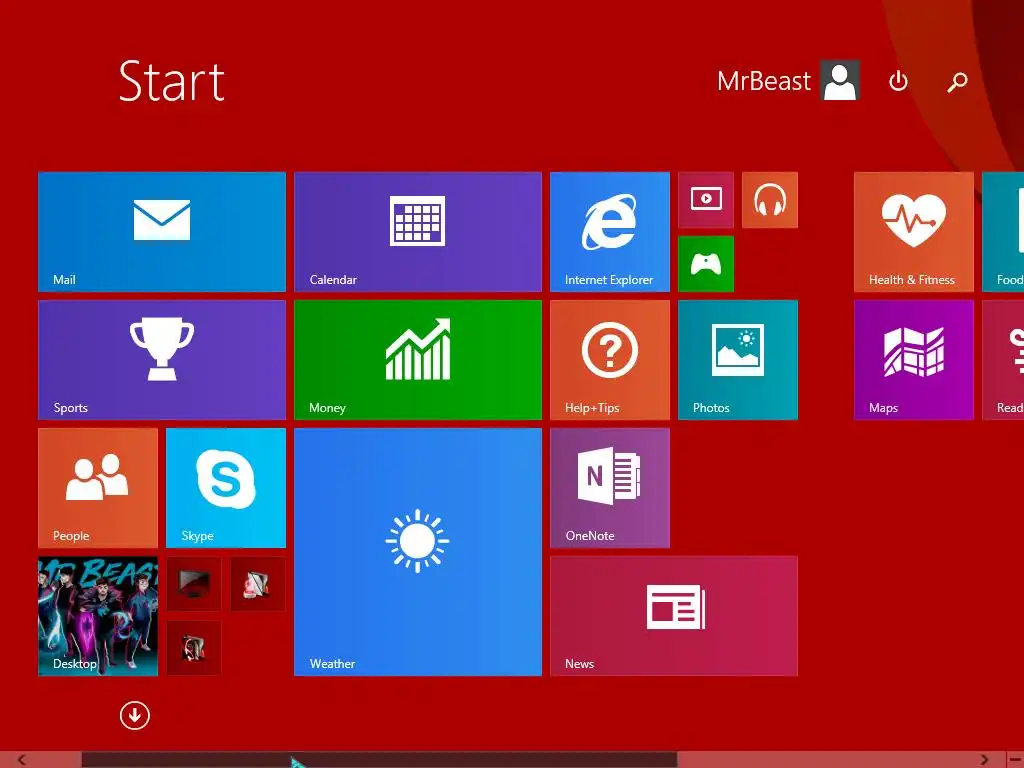This screenshot has height=768, width=1024.
Task: Open the Calendar tile
Action: [x=418, y=232]
